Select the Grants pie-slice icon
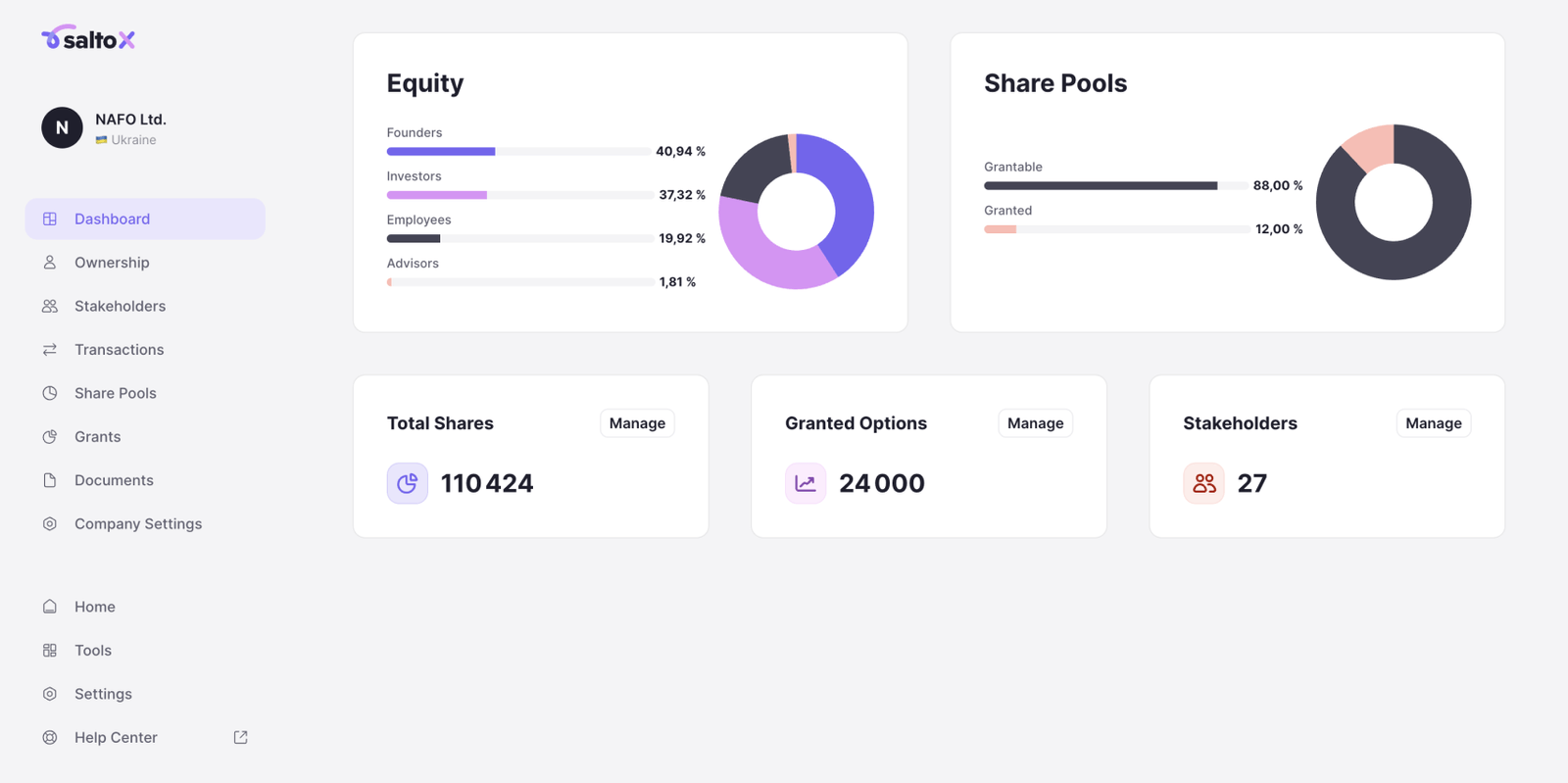Viewport: 1568px width, 783px height. coord(49,436)
